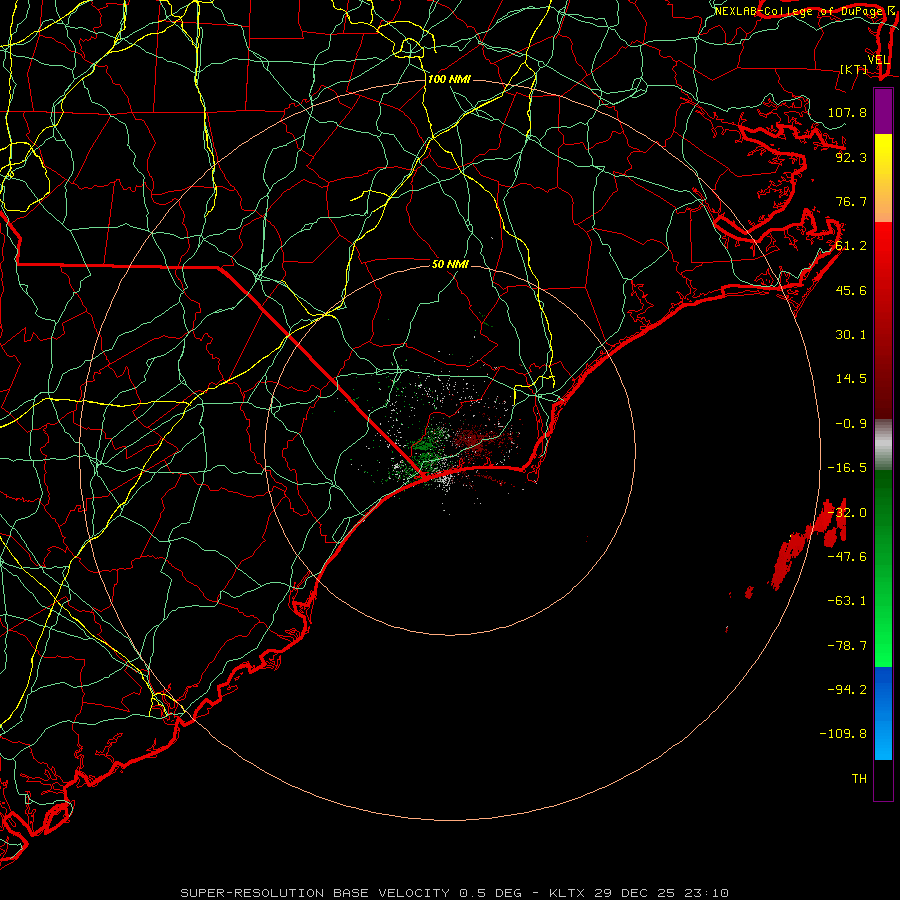
Task: Click the -32.0 legend value
Action: (847, 513)
